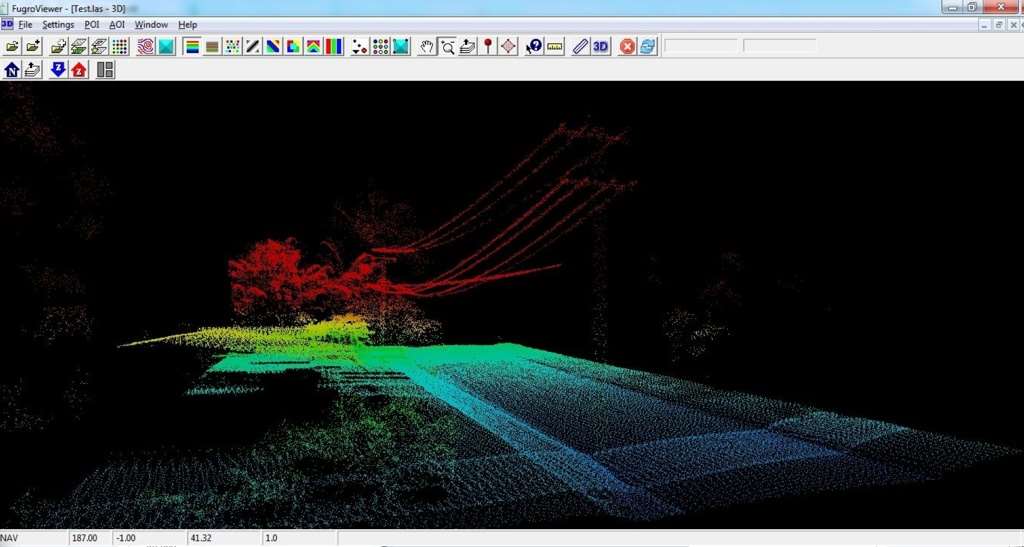Toggle the brown striped display button
1024x547 pixels.
point(212,46)
